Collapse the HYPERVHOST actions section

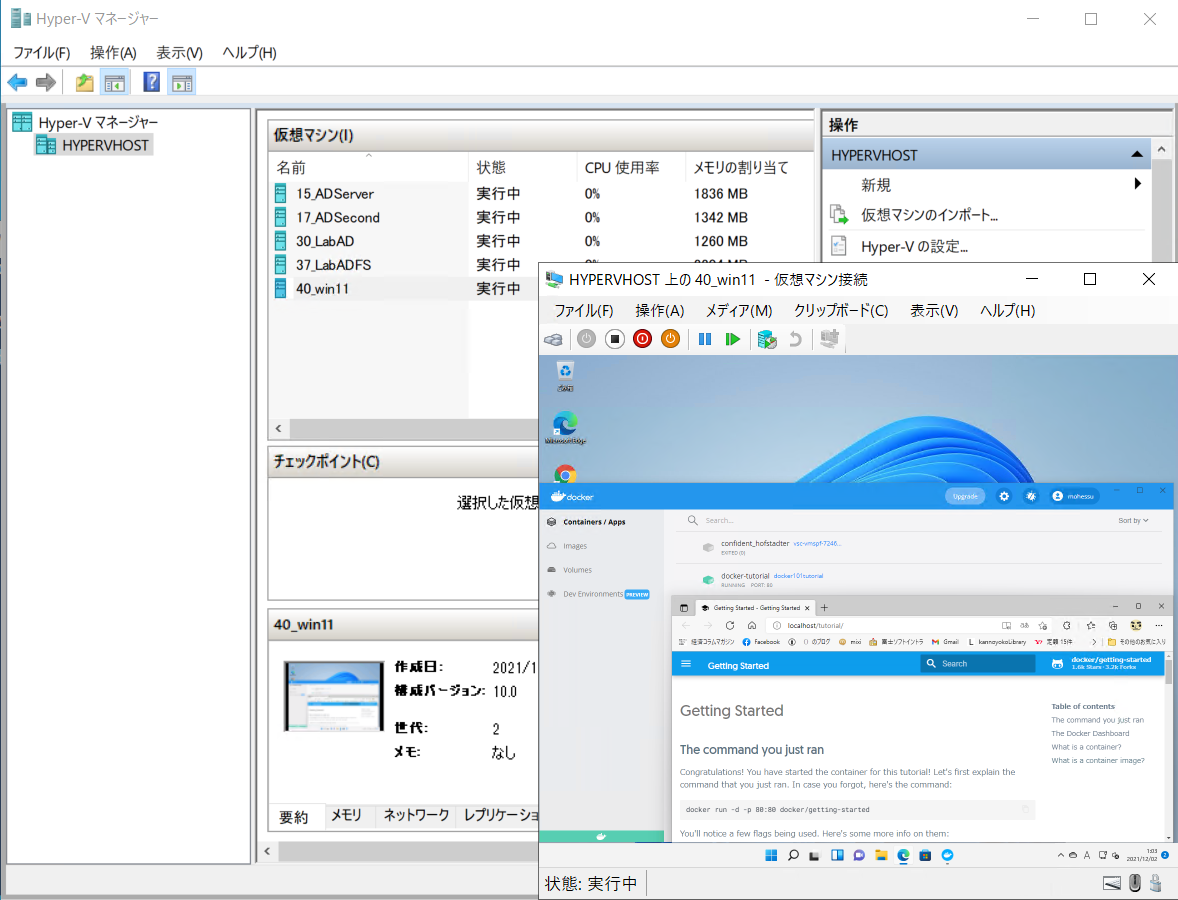(x=1137, y=155)
